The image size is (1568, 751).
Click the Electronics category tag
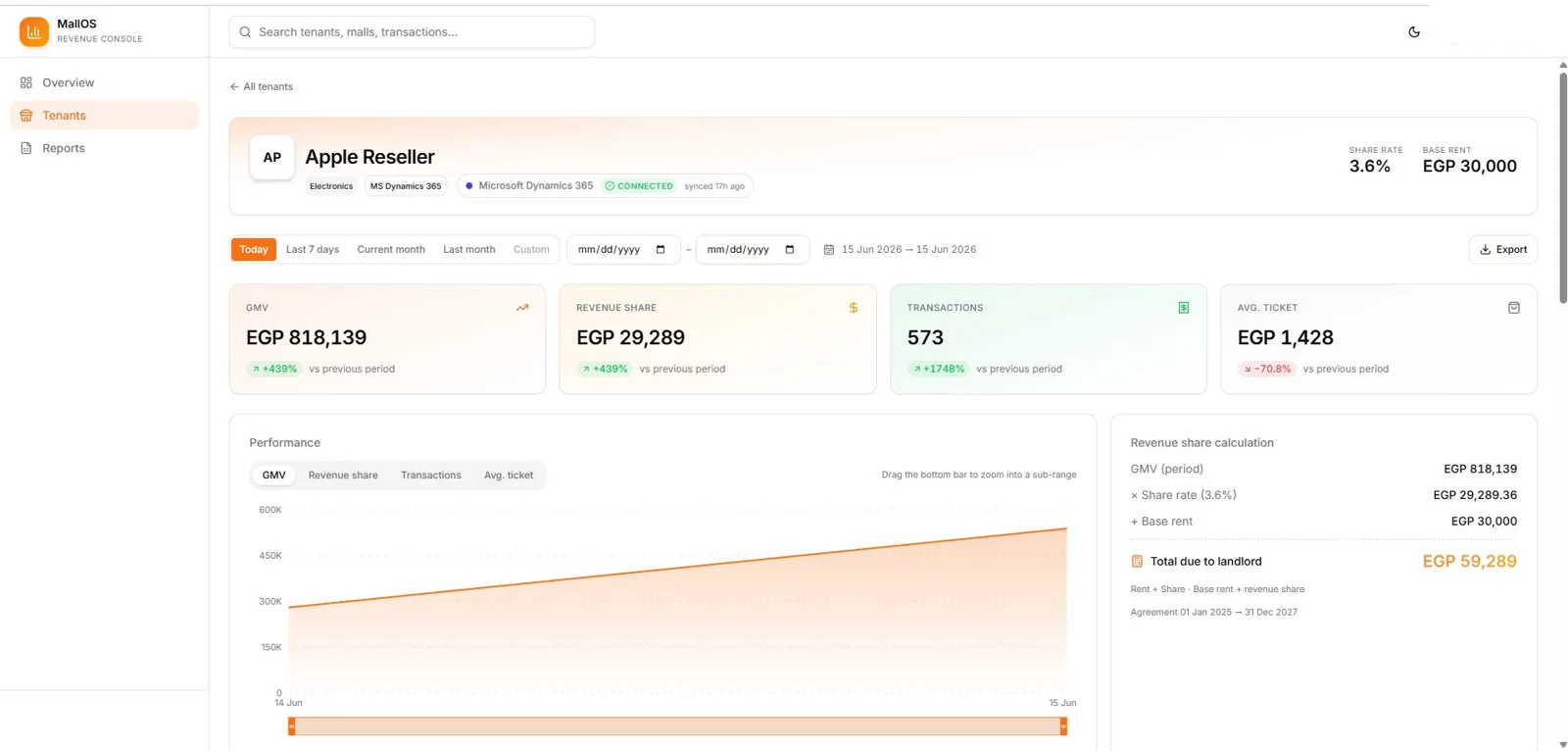pos(331,186)
